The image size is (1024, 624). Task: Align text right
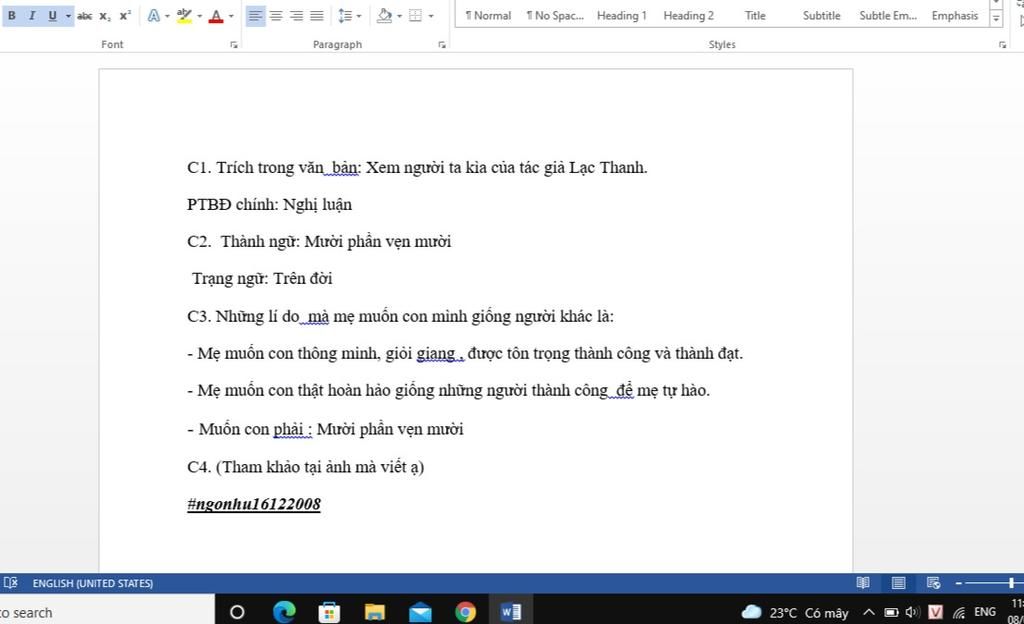(296, 16)
